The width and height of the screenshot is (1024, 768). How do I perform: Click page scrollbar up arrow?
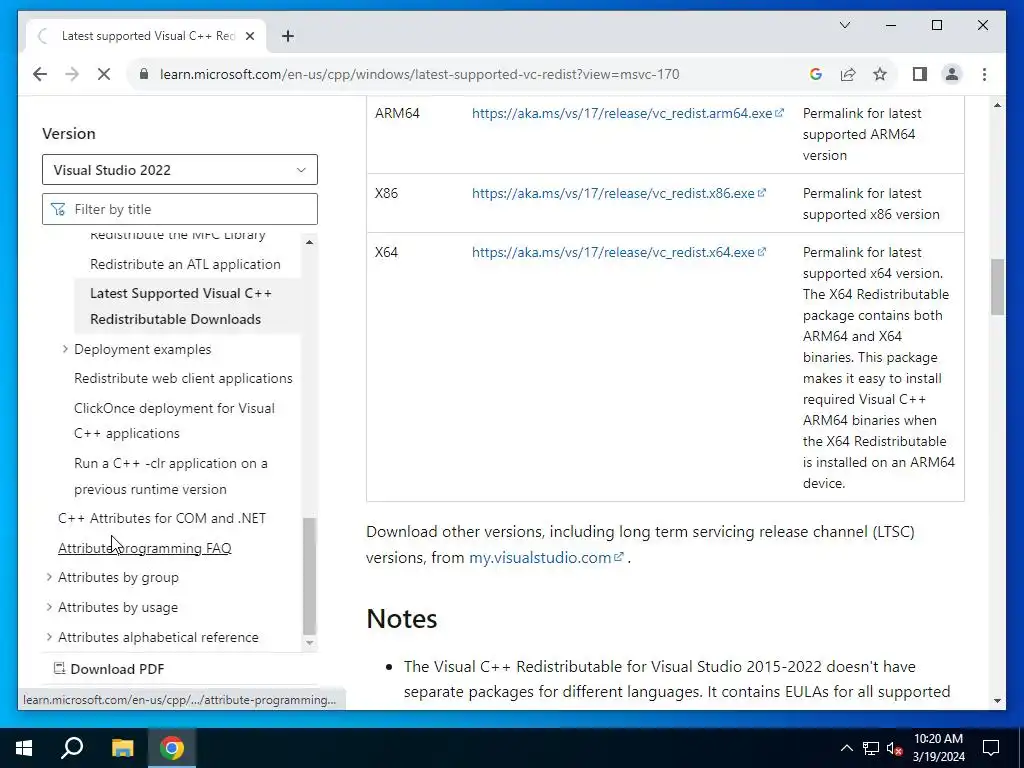pos(997,105)
